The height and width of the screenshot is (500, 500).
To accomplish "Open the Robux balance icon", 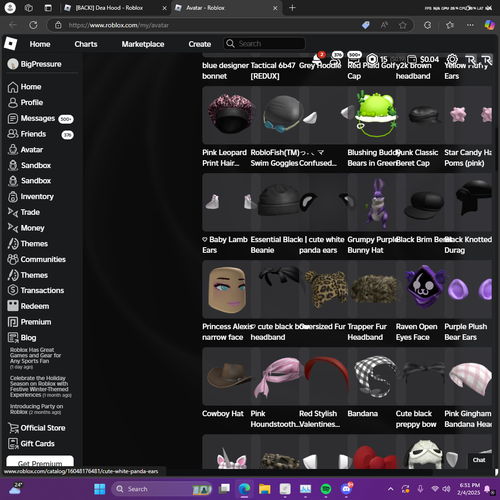I will coord(372,59).
